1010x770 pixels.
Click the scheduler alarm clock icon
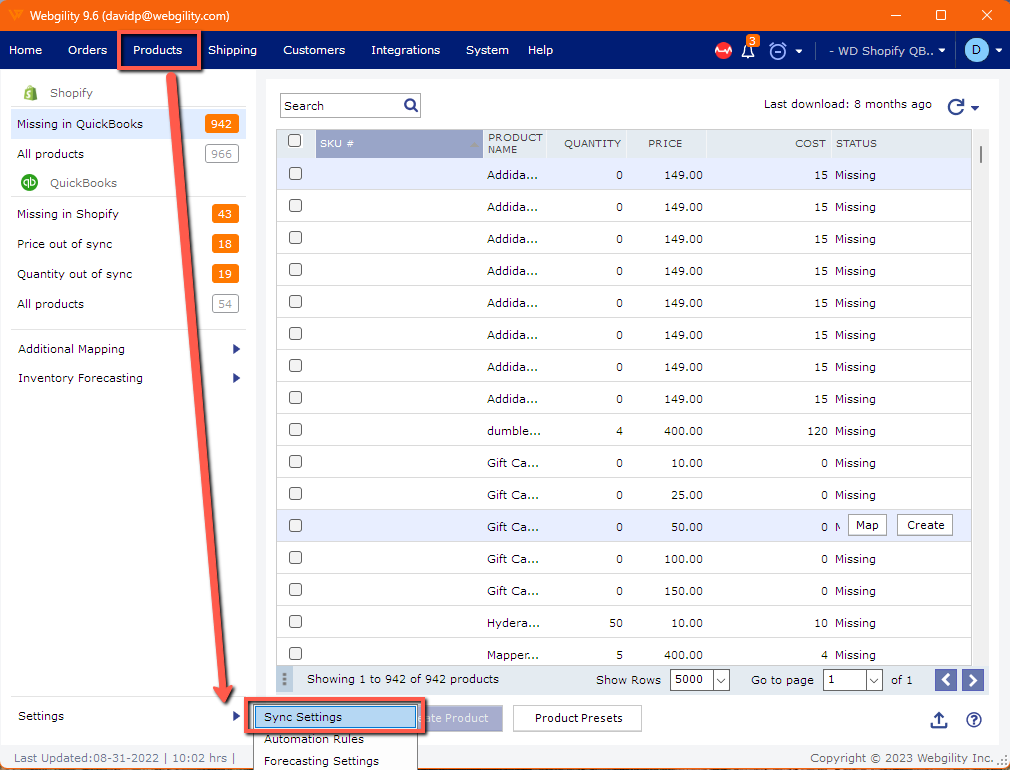(x=778, y=51)
